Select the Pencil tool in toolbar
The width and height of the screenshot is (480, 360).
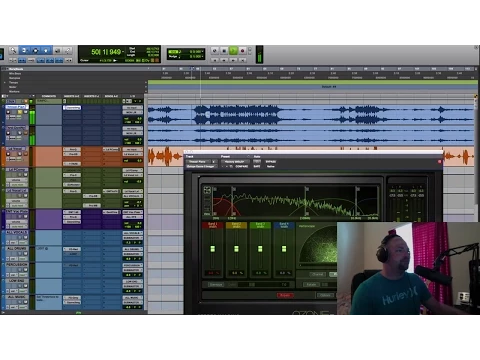[68, 50]
